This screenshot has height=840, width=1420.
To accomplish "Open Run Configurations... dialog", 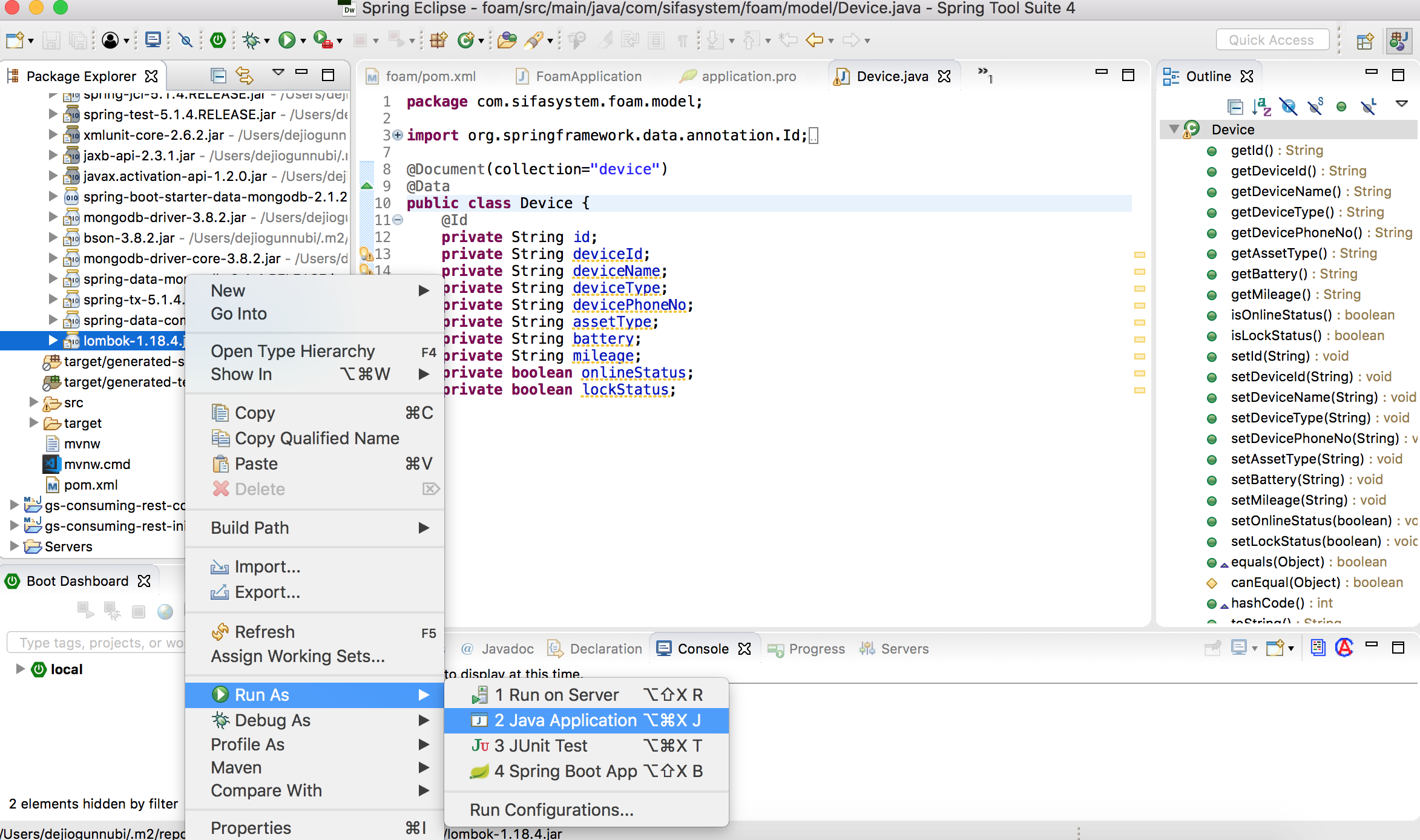I will (586, 810).
